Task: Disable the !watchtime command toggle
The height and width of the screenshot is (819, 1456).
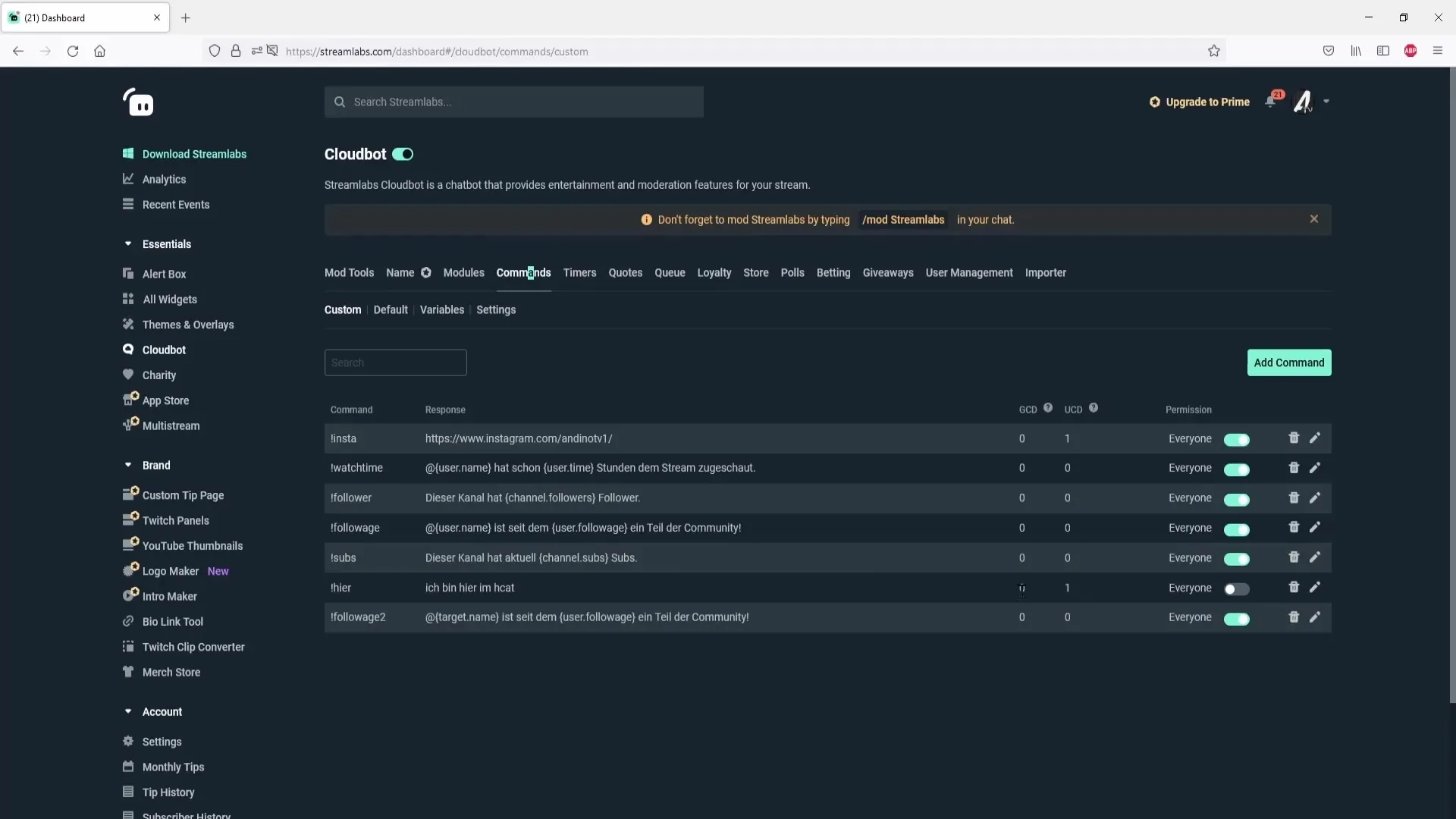Action: tap(1237, 469)
